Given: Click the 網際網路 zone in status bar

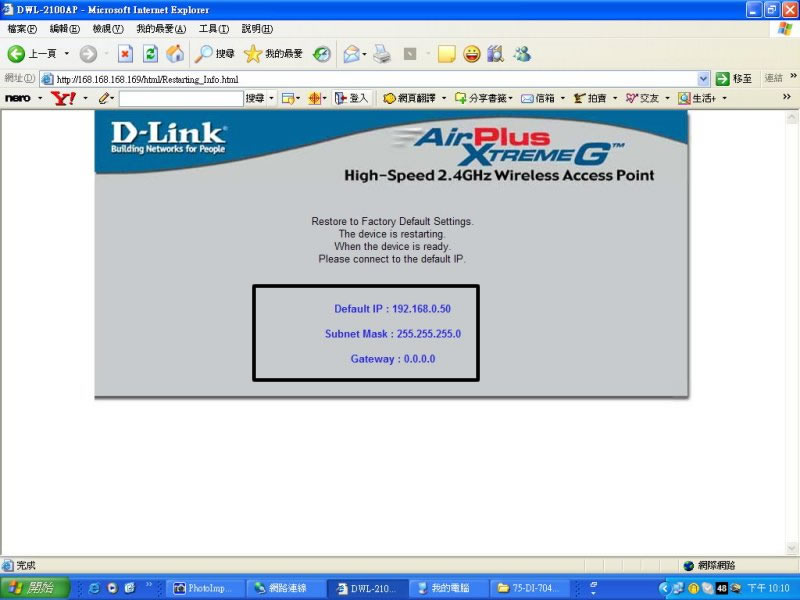Looking at the screenshot, I should pos(709,565).
